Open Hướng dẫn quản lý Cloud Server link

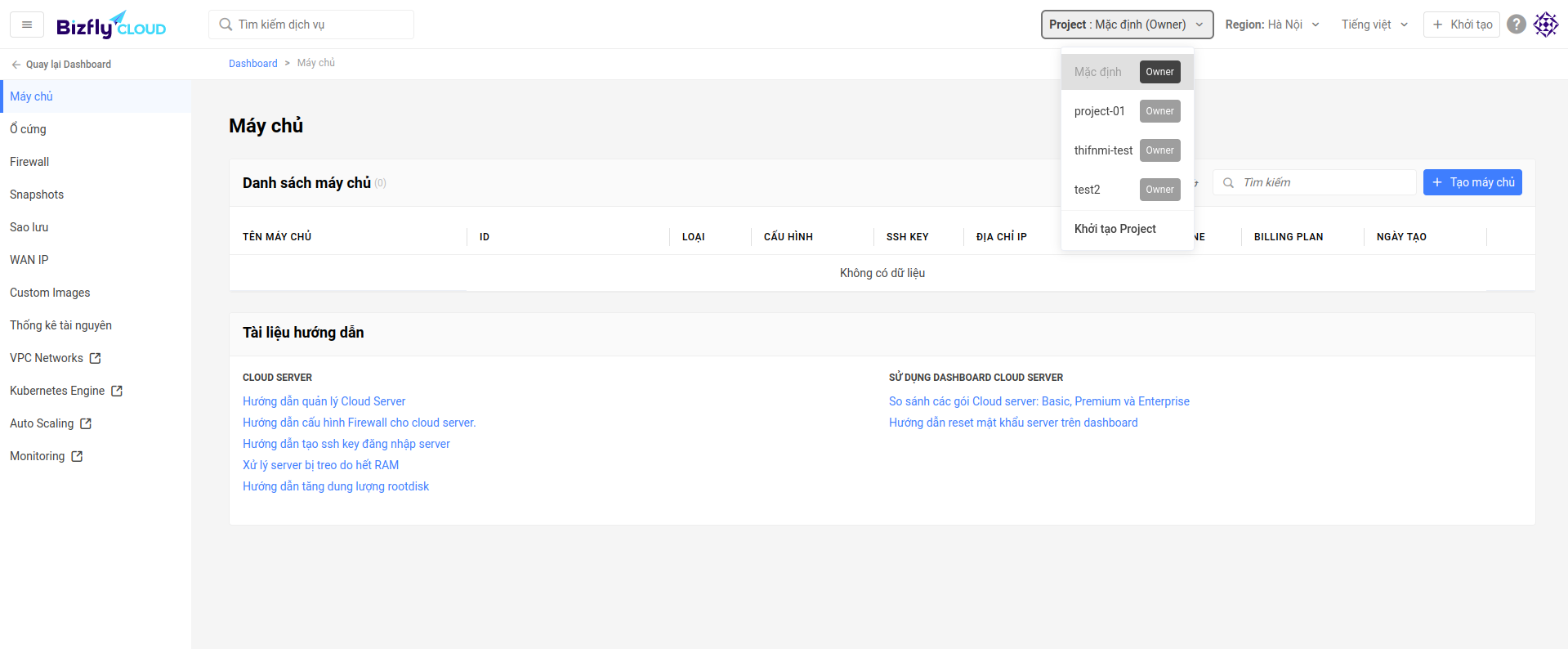point(324,401)
